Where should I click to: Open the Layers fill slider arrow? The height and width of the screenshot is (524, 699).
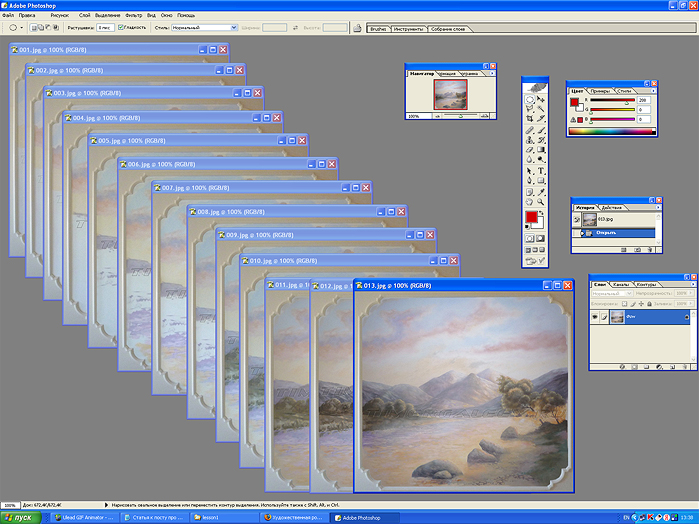click(x=691, y=304)
